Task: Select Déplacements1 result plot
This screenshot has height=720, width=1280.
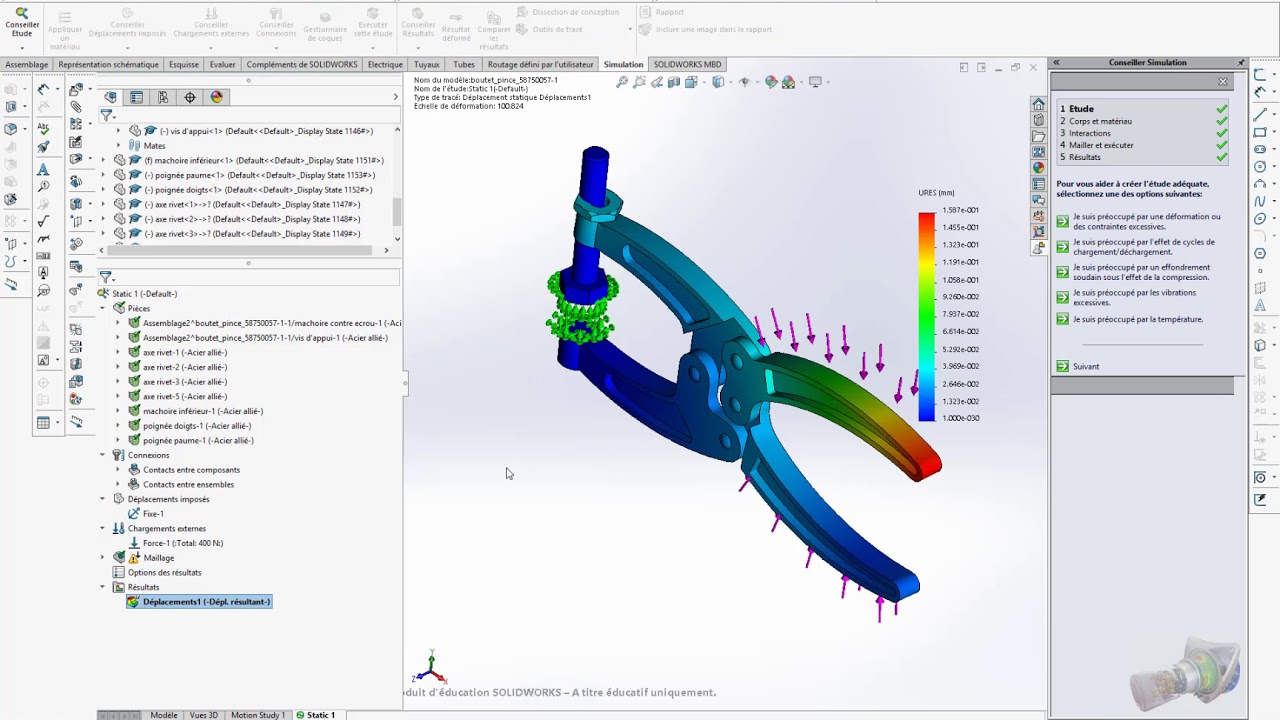Action: [199, 602]
